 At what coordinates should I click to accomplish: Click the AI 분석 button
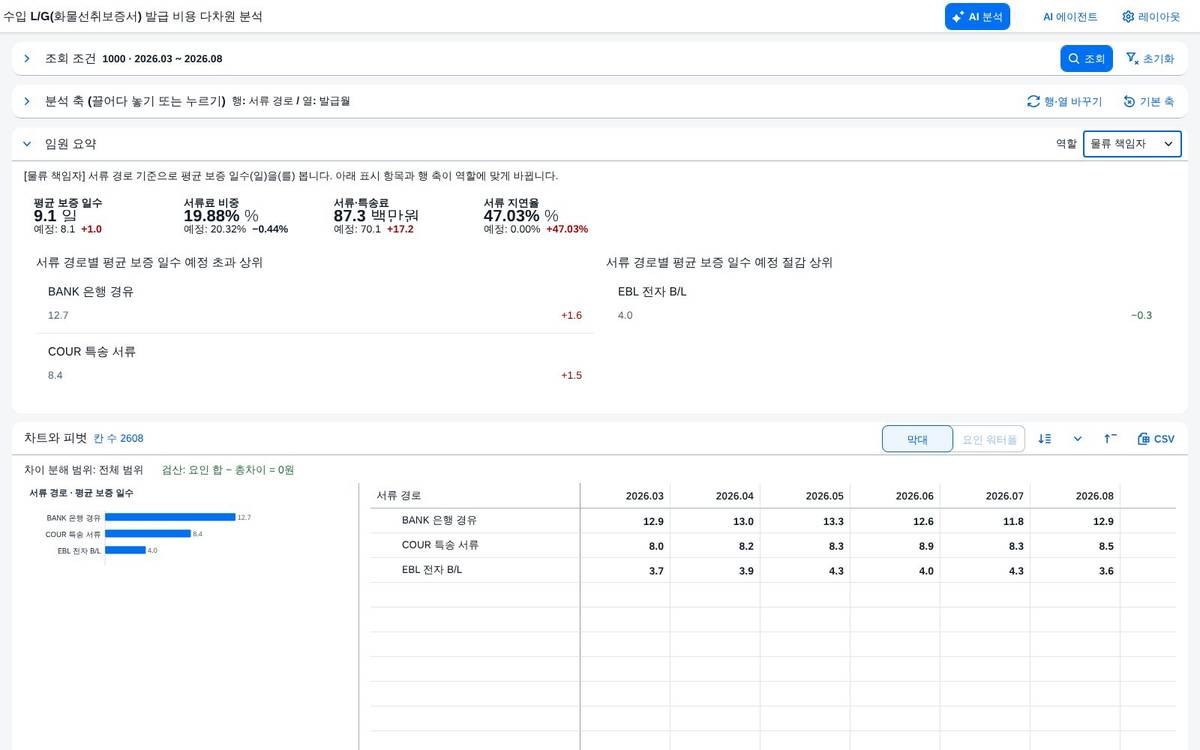tap(977, 17)
